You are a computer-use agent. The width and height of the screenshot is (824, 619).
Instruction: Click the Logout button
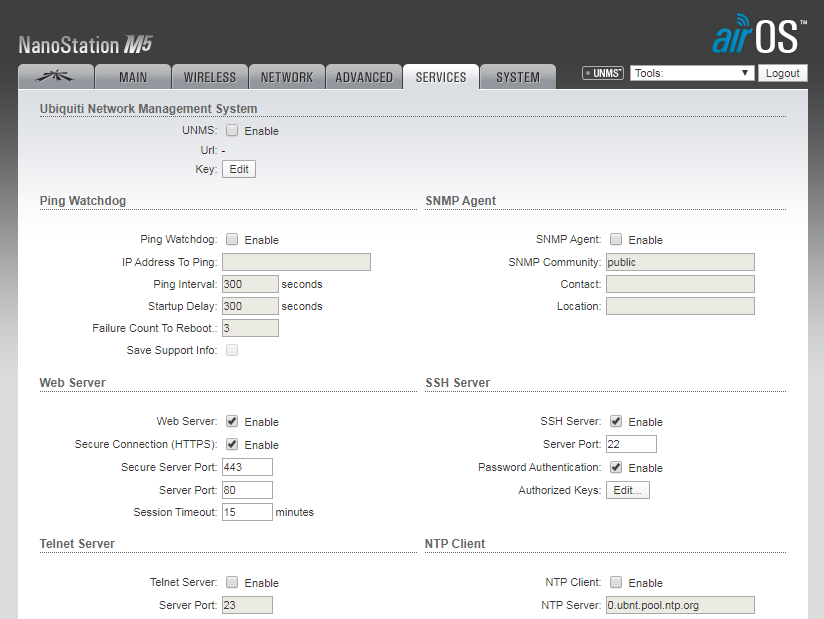point(782,73)
